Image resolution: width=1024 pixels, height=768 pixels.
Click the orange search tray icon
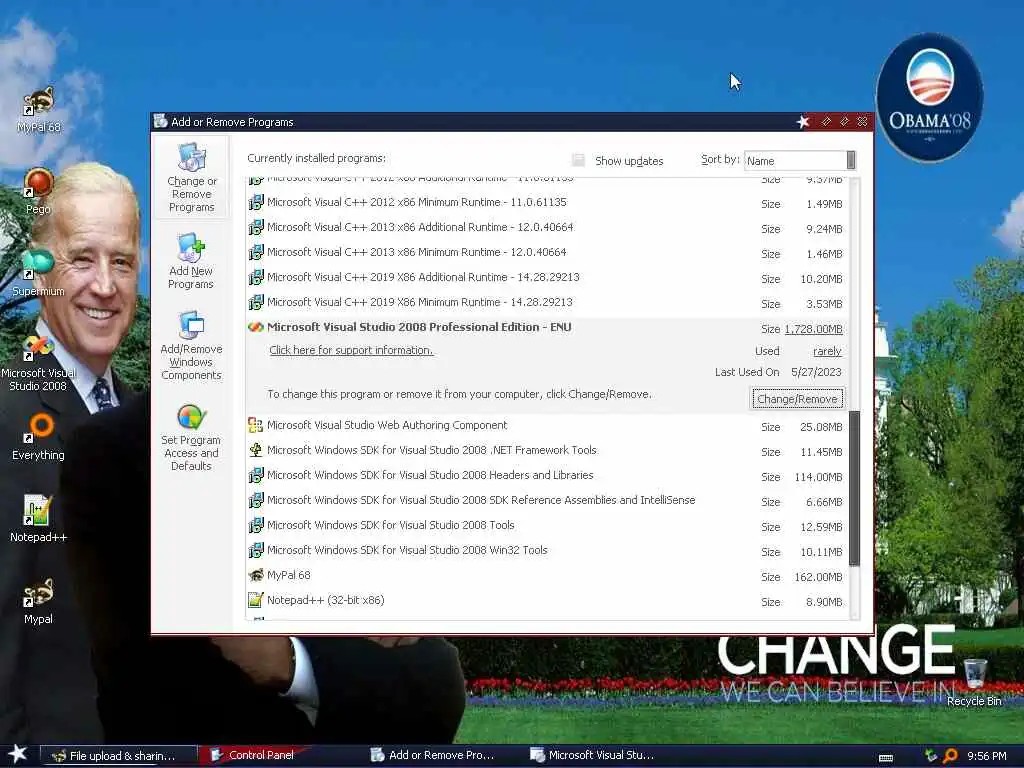click(950, 756)
